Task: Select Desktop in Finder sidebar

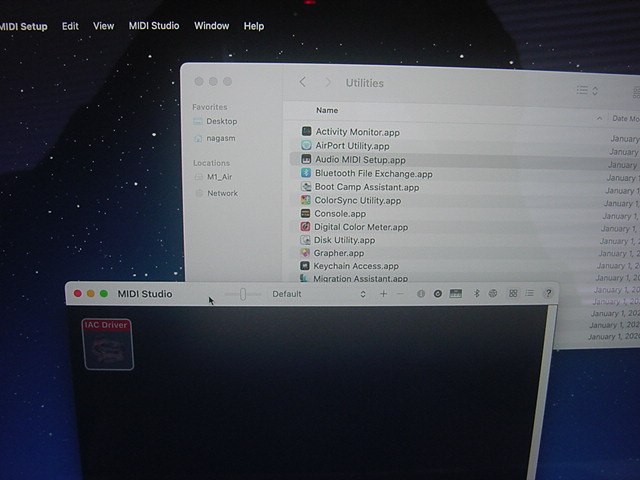Action: (x=216, y=121)
